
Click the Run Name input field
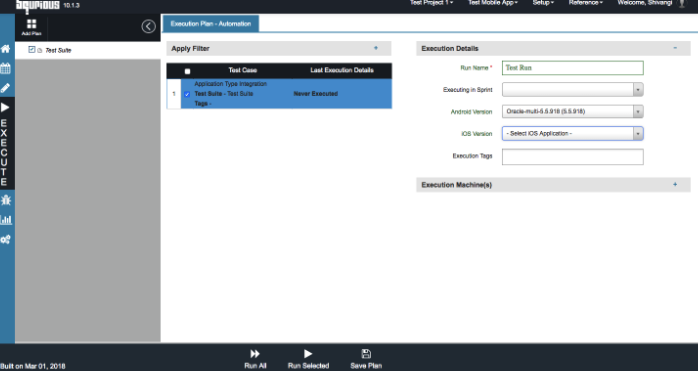tap(572, 68)
